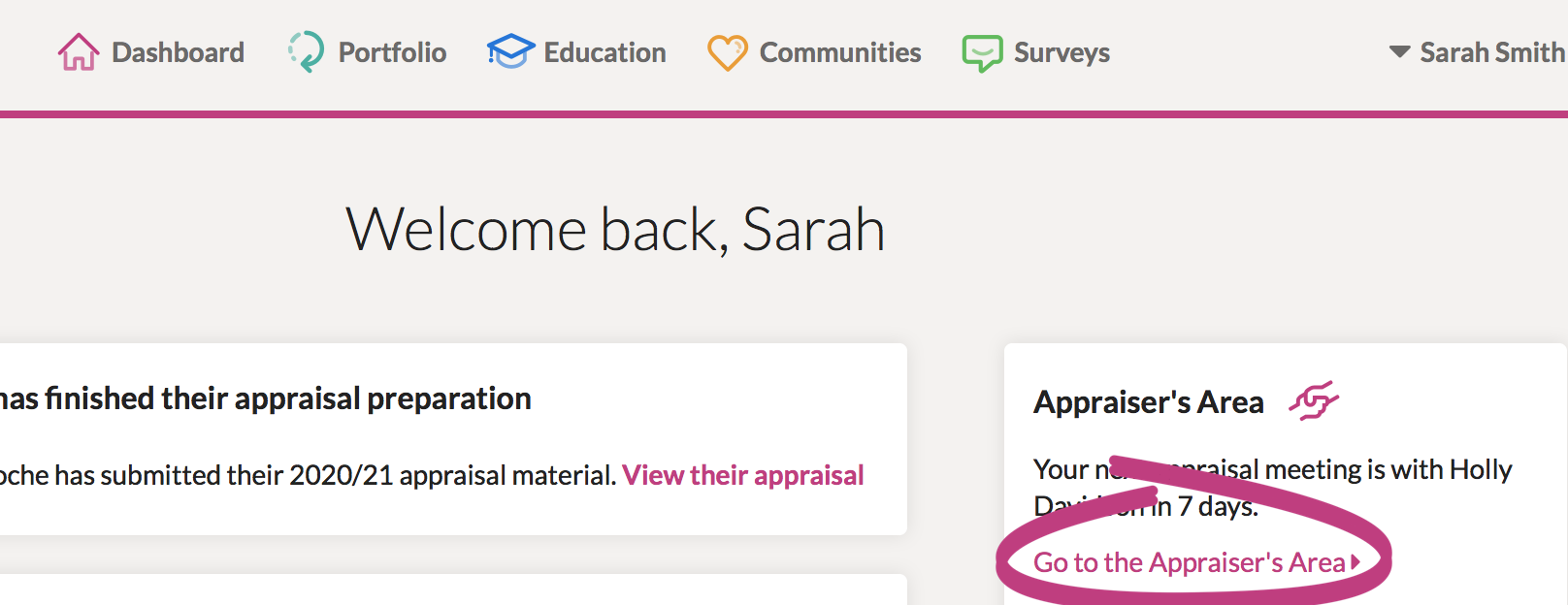Open the Sarah Smith account name menu
The width and height of the screenshot is (1568, 605).
point(1492,52)
